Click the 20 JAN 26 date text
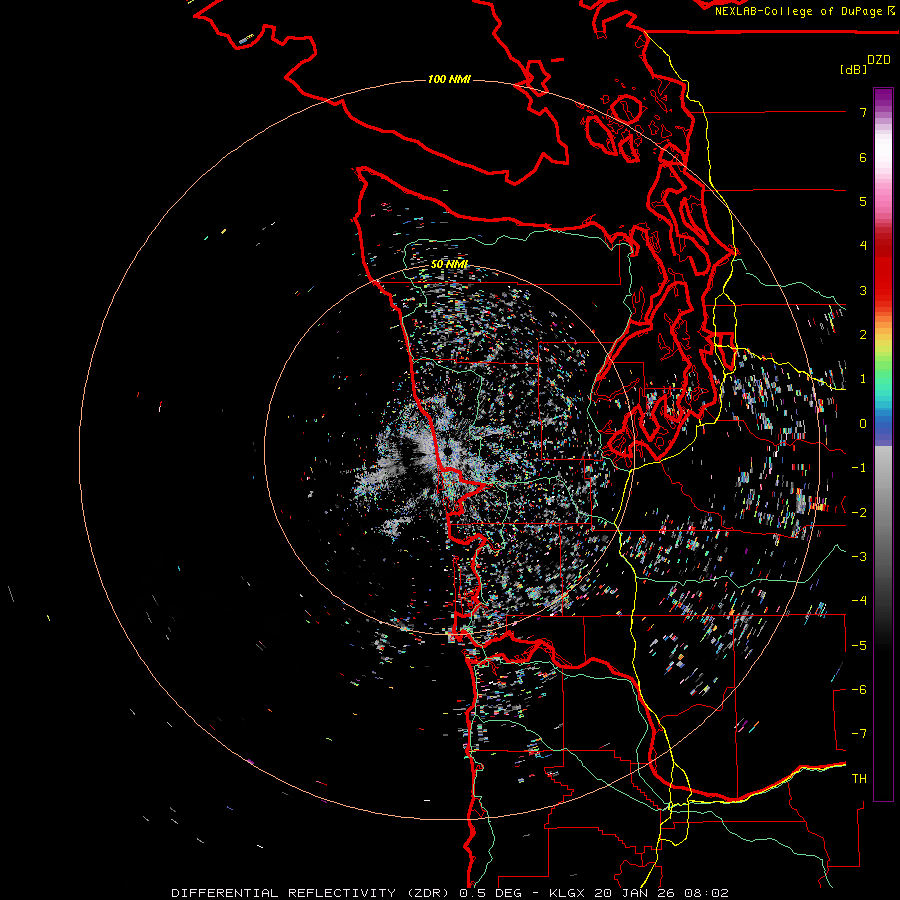This screenshot has width=900, height=900. pyautogui.click(x=634, y=893)
